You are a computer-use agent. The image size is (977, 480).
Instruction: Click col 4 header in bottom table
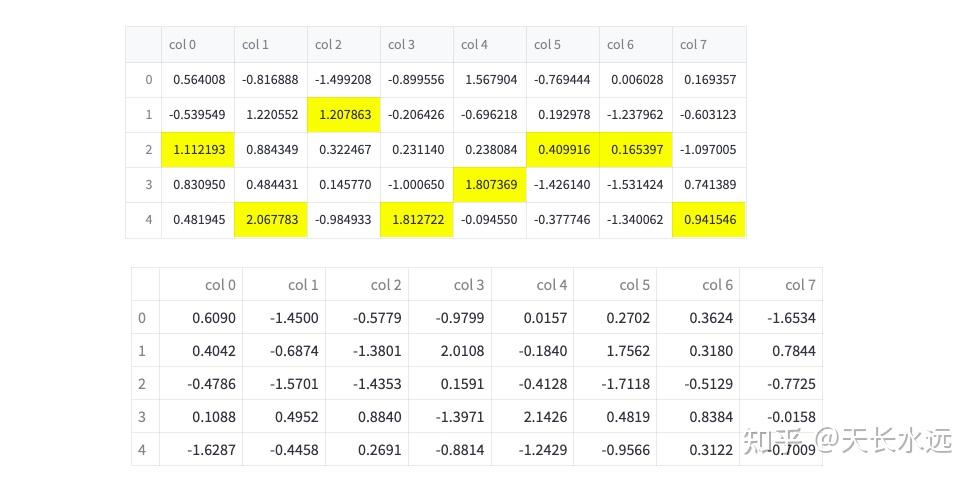(533, 285)
